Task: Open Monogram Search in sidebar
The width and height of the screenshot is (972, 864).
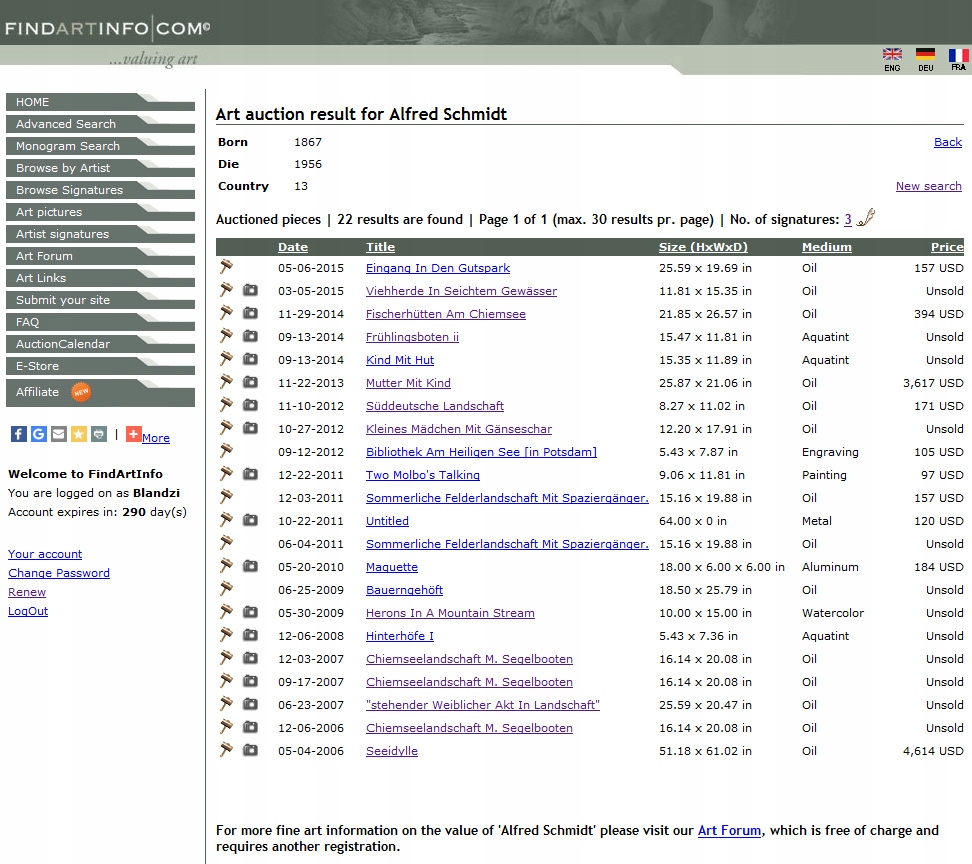Action: point(100,146)
